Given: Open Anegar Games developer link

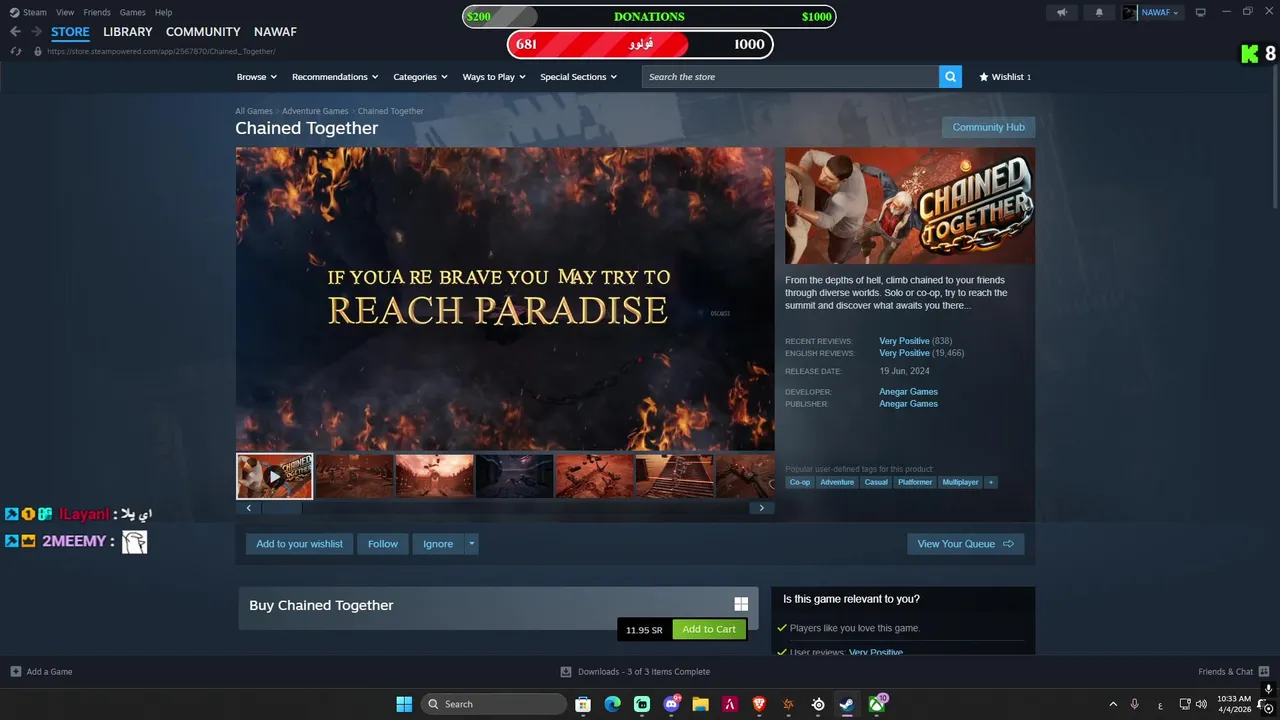Looking at the screenshot, I should point(908,392).
